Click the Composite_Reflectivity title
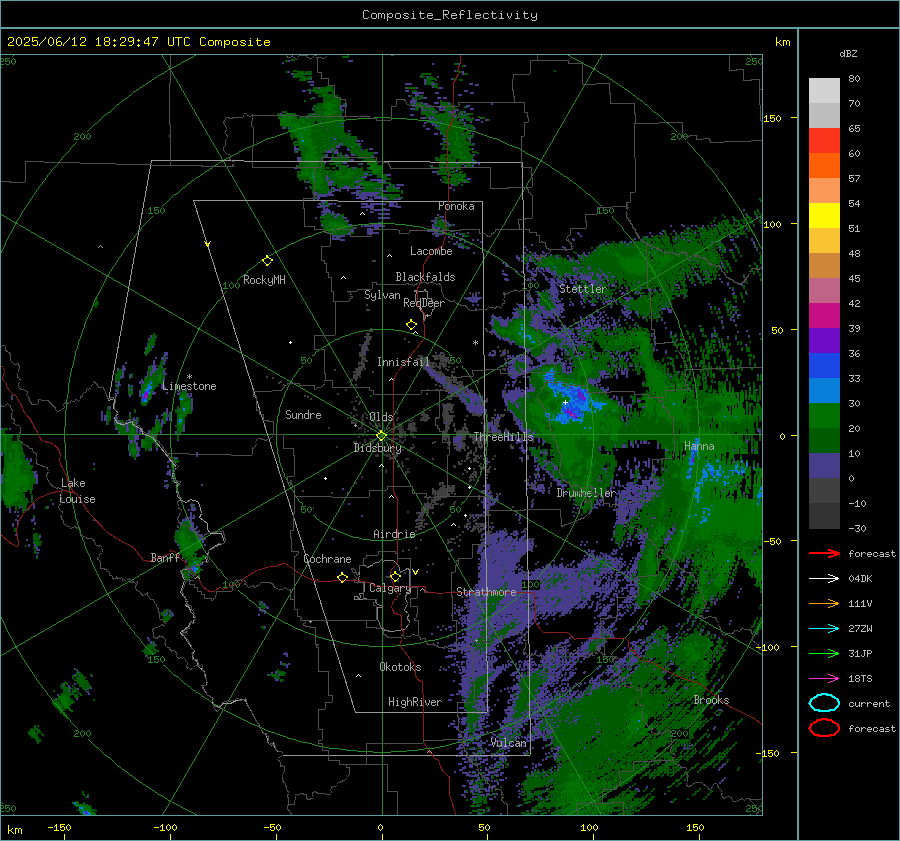 (x=450, y=15)
